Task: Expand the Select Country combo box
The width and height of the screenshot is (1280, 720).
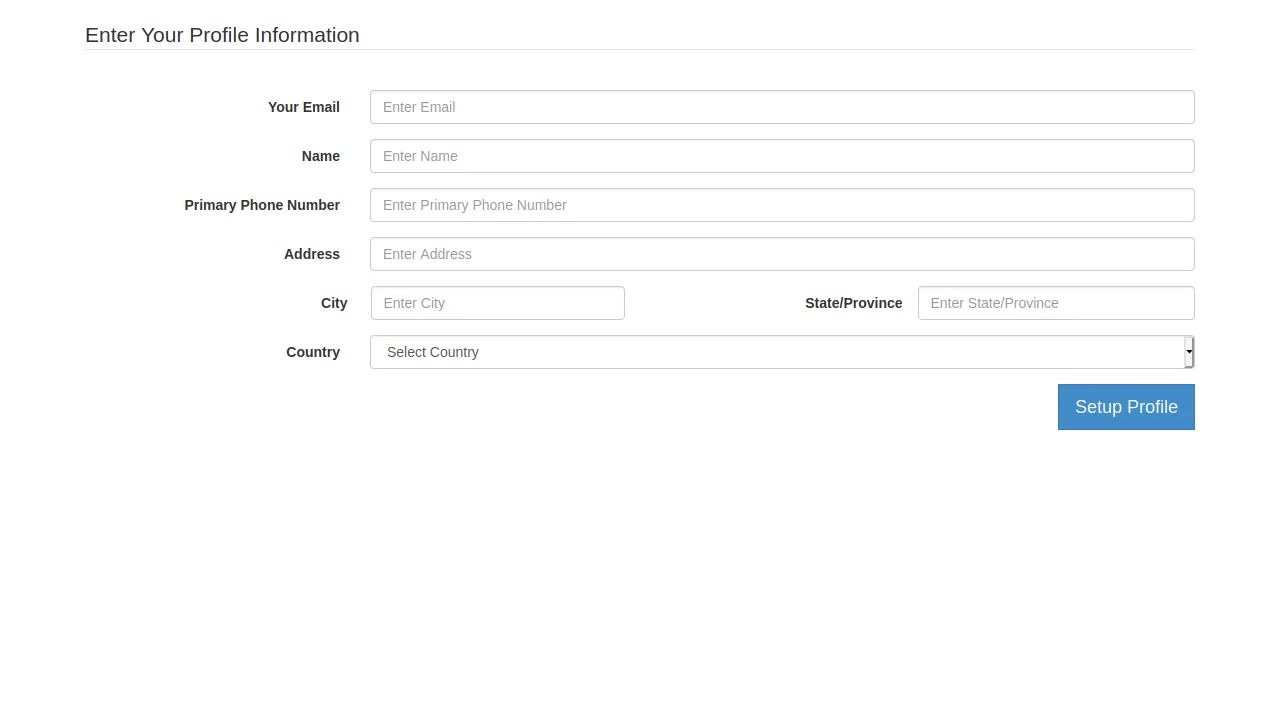Action: 782,352
